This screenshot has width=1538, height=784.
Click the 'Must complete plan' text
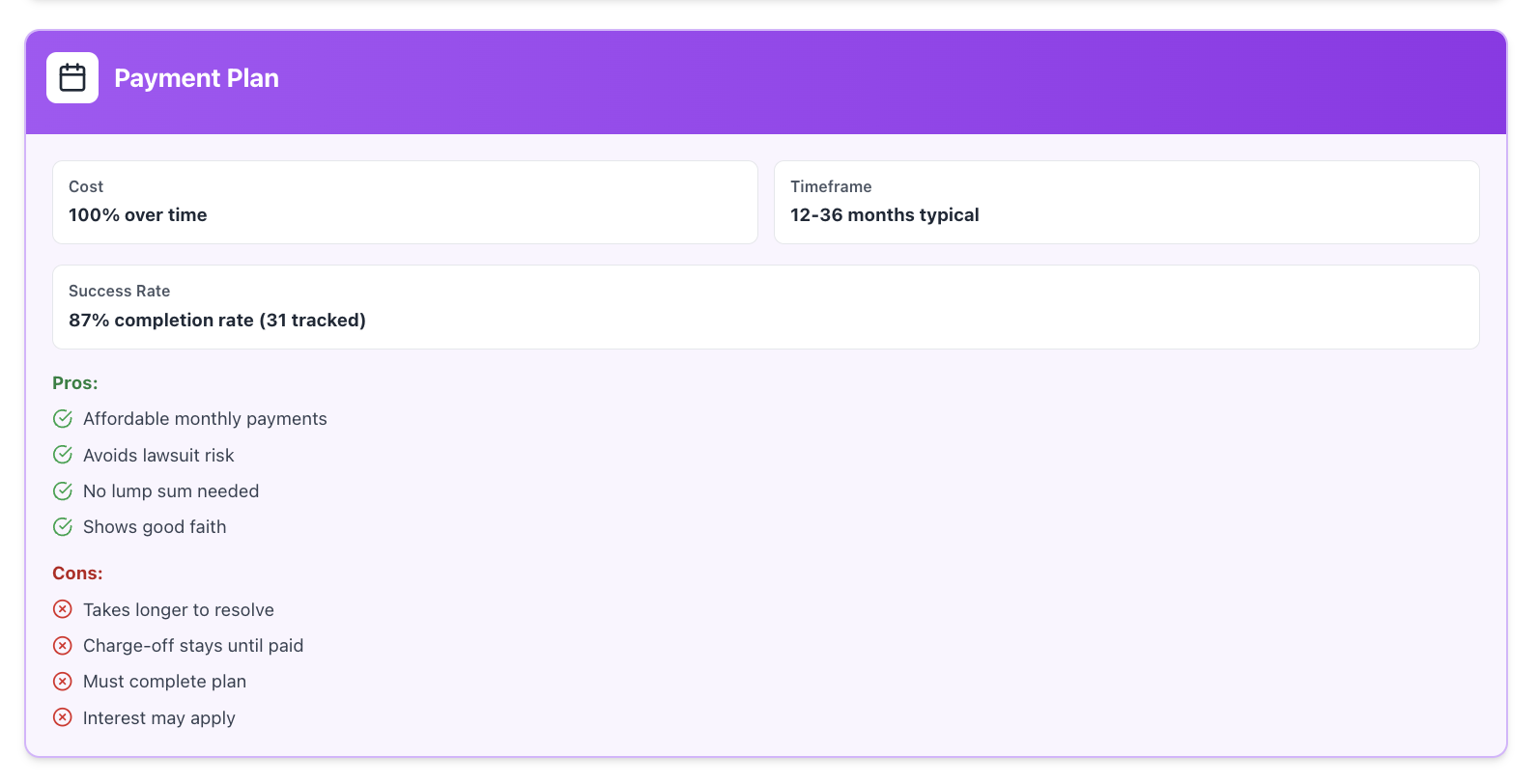[x=164, y=682]
